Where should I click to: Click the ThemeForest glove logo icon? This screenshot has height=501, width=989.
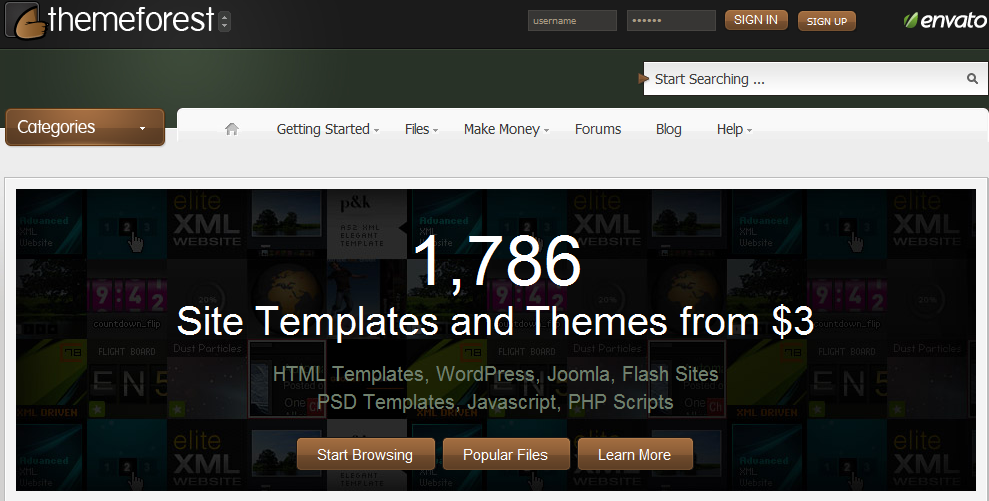[x=25, y=21]
